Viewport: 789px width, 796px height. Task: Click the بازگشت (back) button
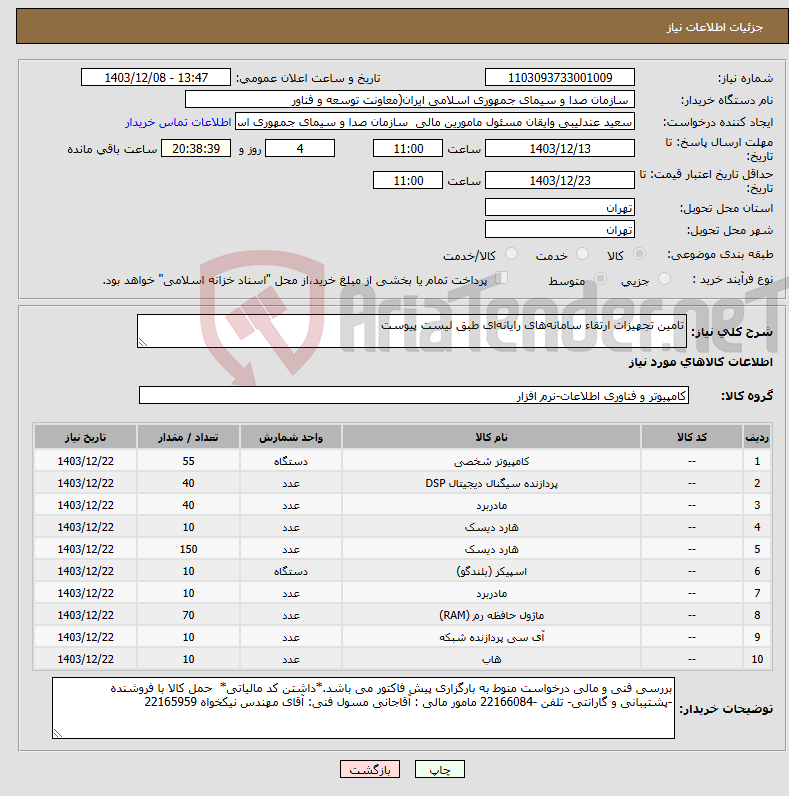370,770
